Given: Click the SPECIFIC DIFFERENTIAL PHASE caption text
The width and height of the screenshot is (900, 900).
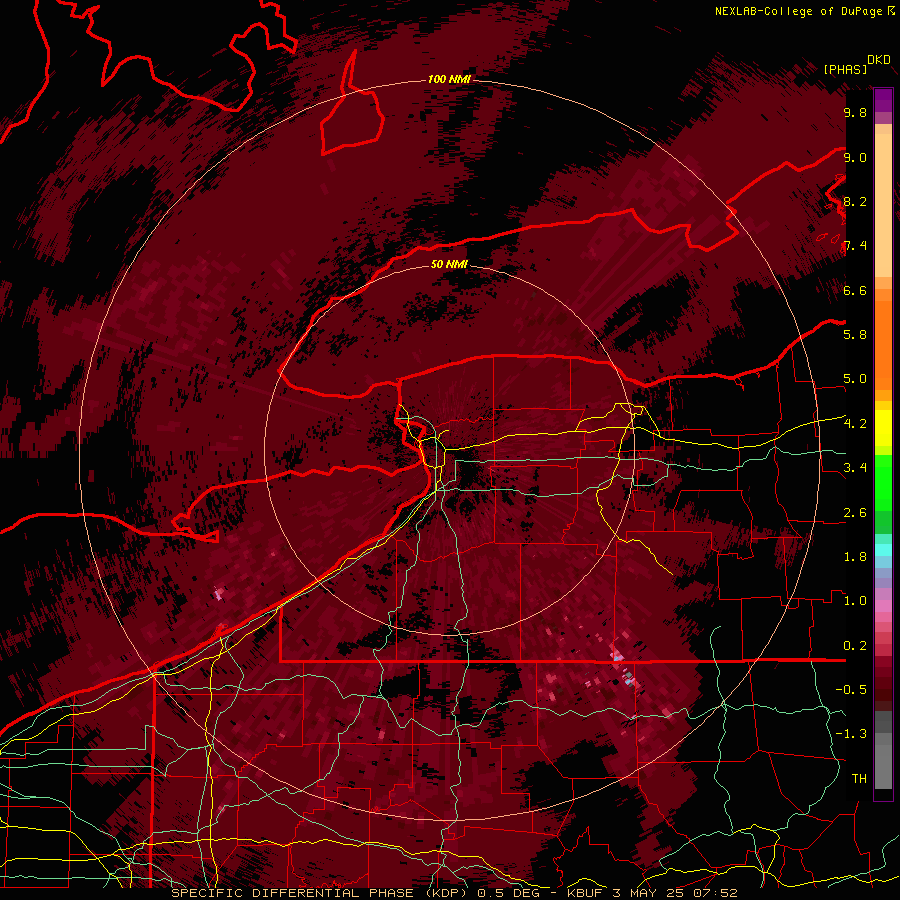Looking at the screenshot, I should tap(292, 893).
